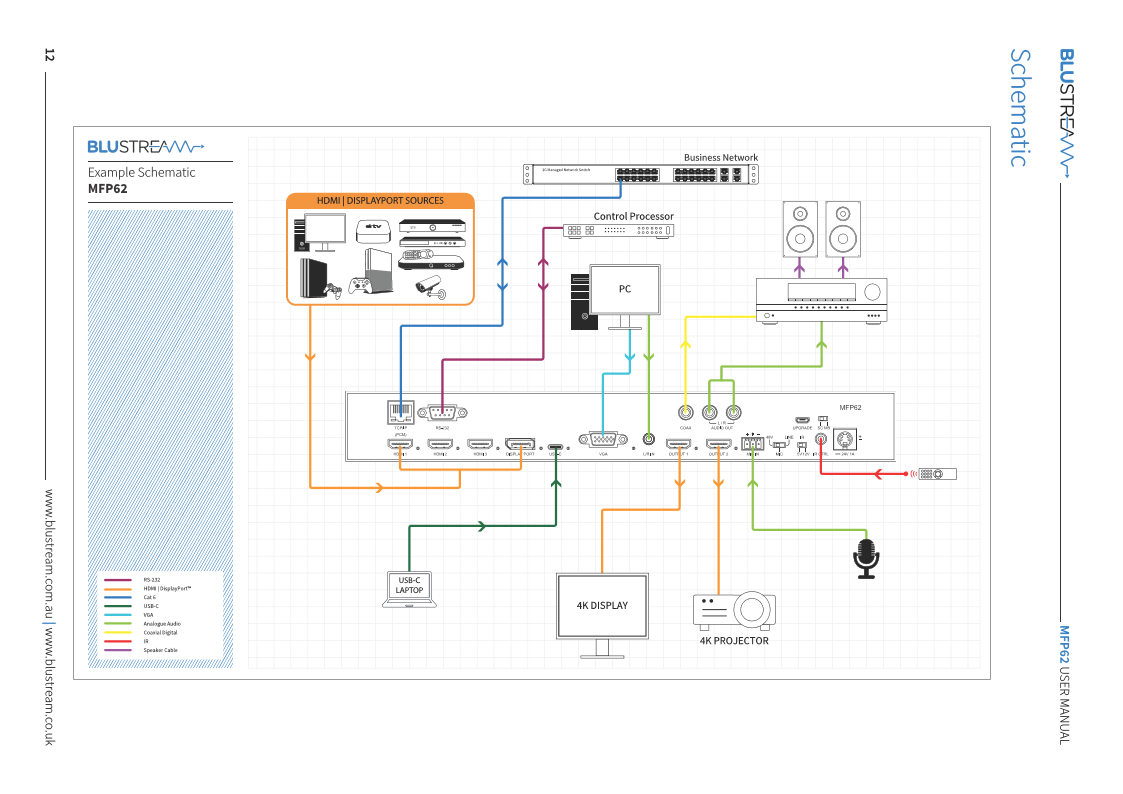Click the left AUDIO OUT RCA jack
1123x794 pixels.
[709, 412]
